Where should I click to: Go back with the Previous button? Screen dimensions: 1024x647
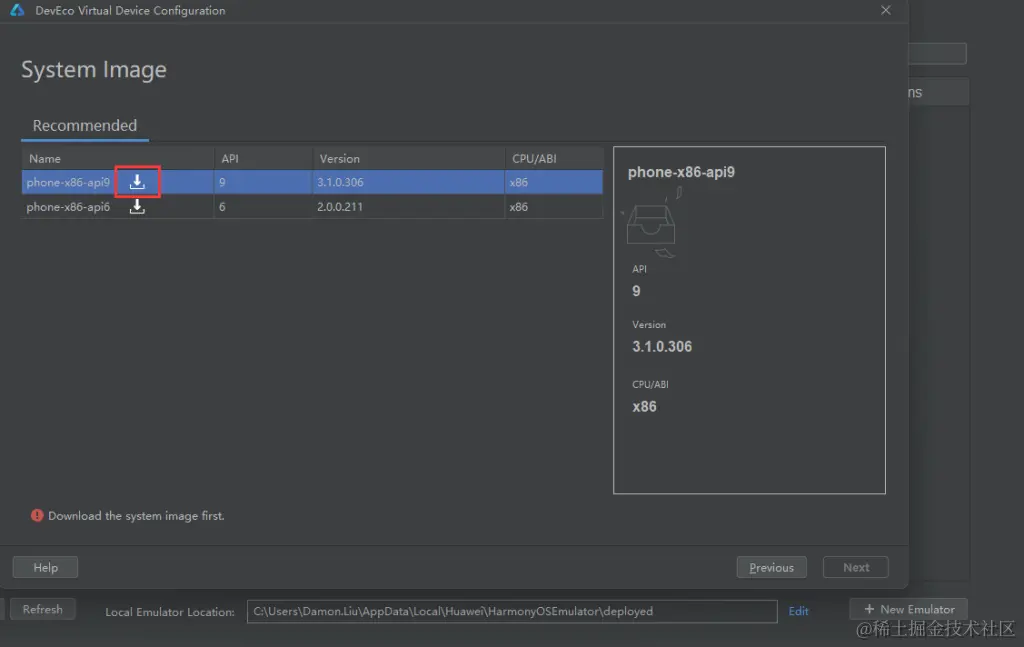[x=771, y=567]
